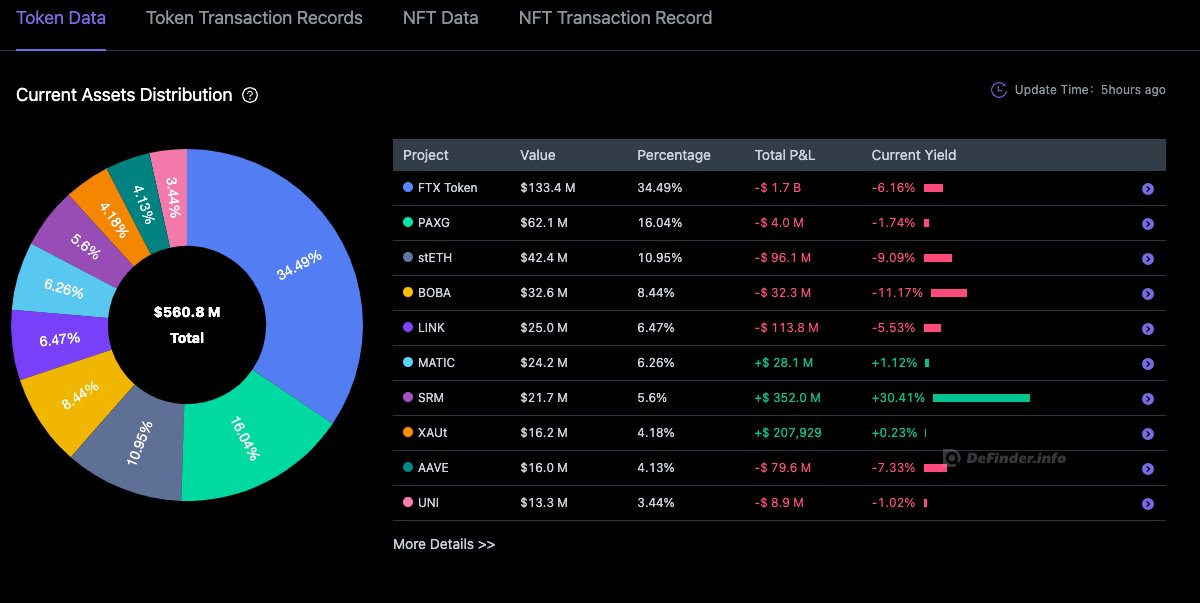Click the $560.8 M total label
Viewport: 1200px width, 603px height.
coord(187,312)
